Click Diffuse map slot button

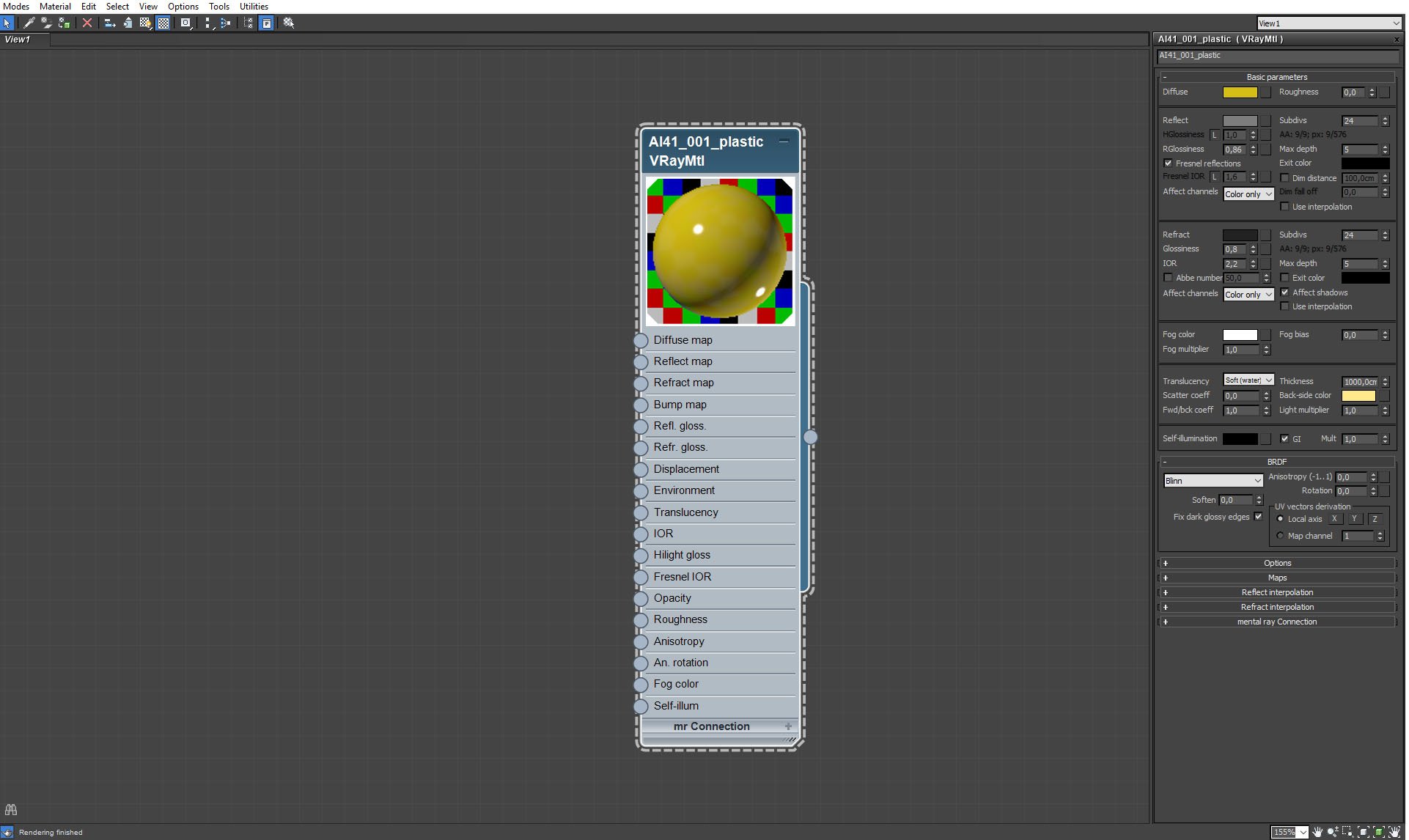coord(1265,92)
